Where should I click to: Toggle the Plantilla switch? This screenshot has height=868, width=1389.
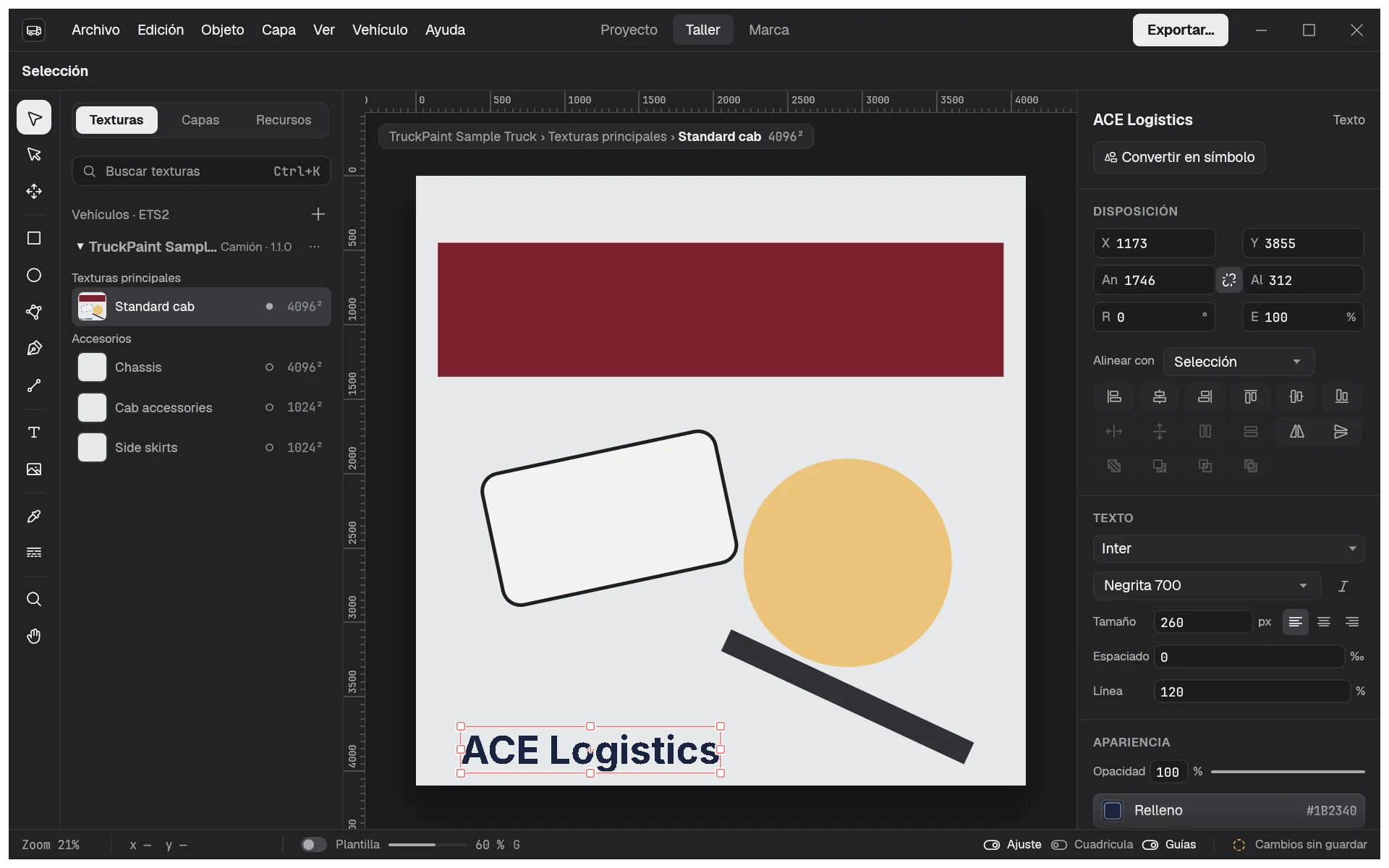pos(313,844)
